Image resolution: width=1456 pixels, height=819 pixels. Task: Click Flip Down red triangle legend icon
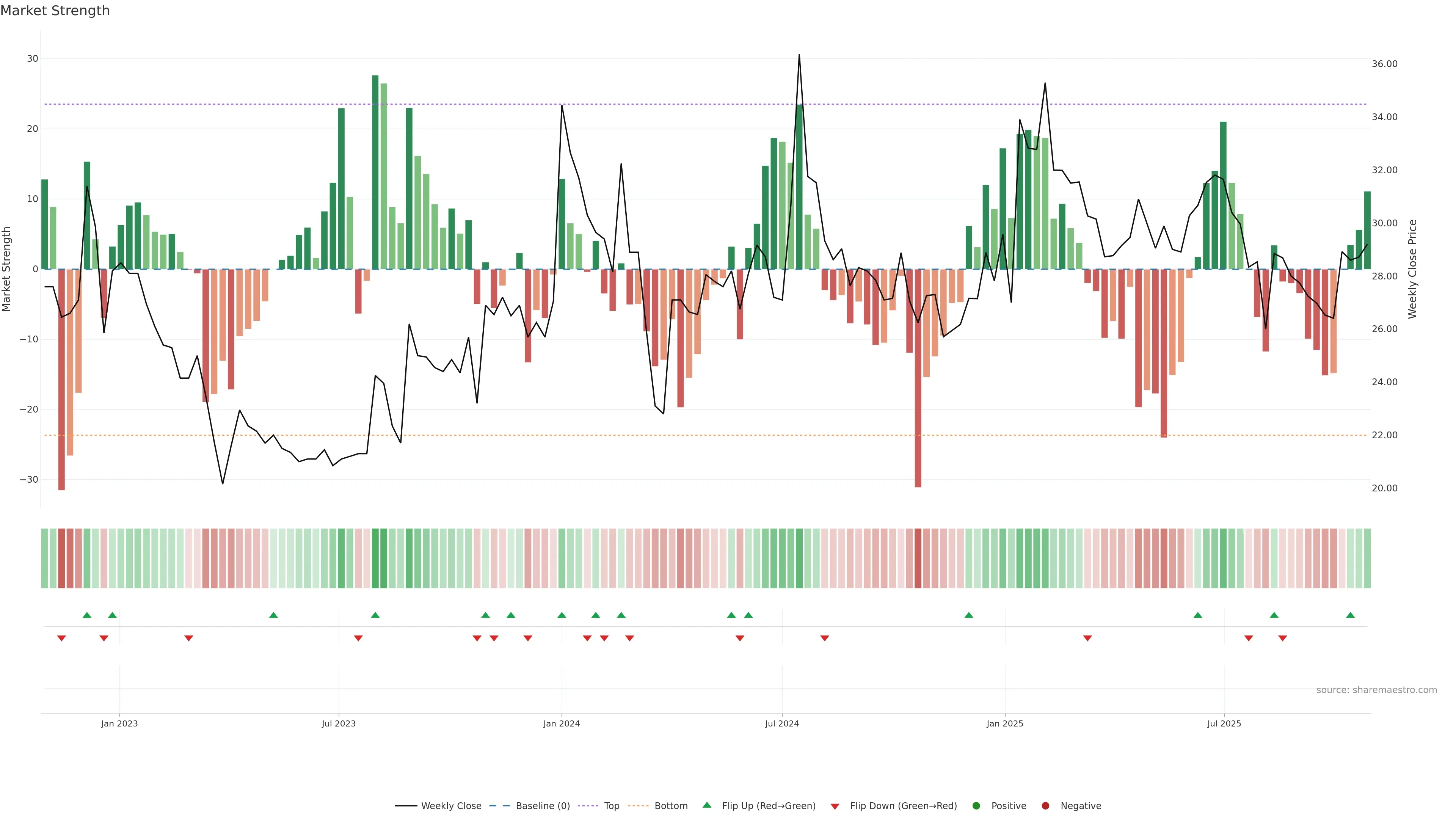(835, 806)
